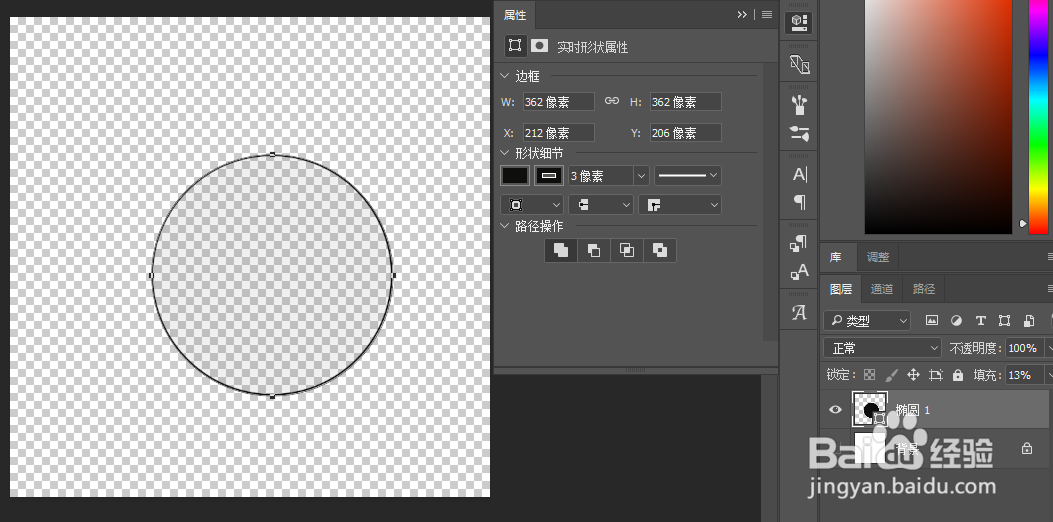Open the stroke alignment dropdown
1053x522 pixels.
point(532,205)
